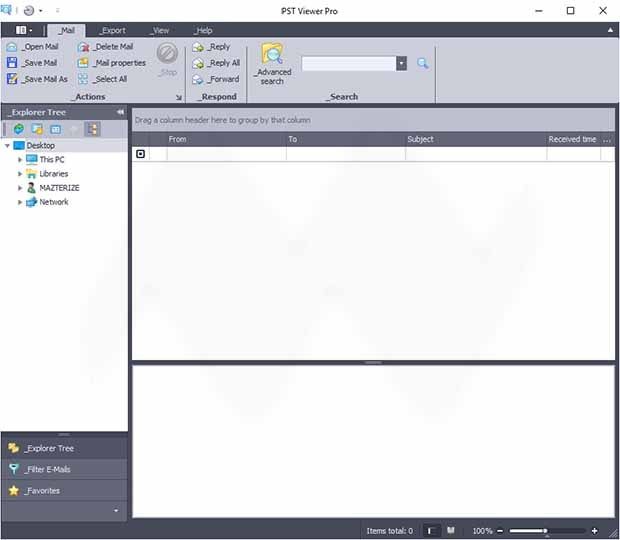
Task: Select This PC in the tree
Action: coord(52,160)
